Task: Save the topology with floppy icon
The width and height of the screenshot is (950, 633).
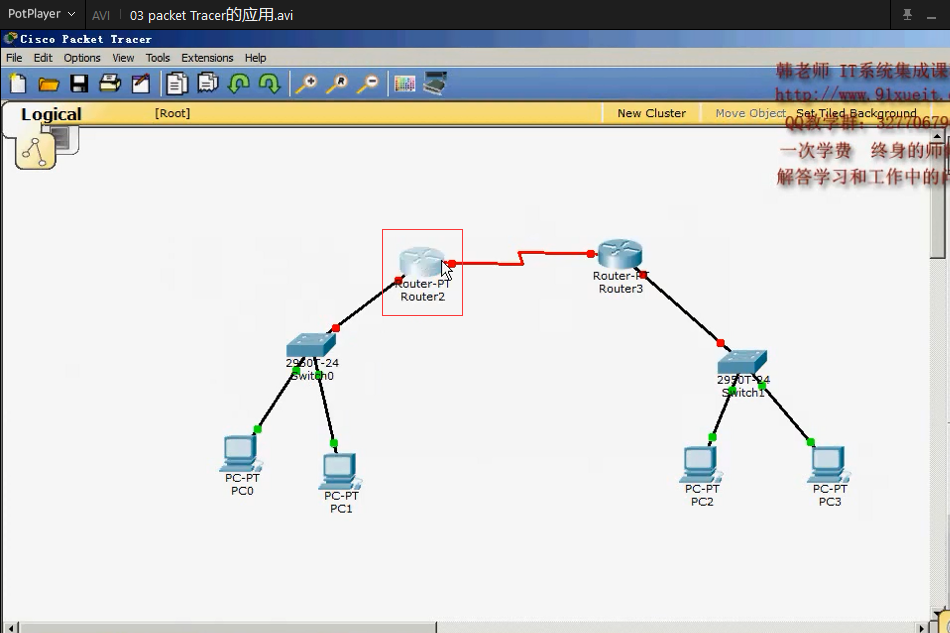Action: point(79,84)
